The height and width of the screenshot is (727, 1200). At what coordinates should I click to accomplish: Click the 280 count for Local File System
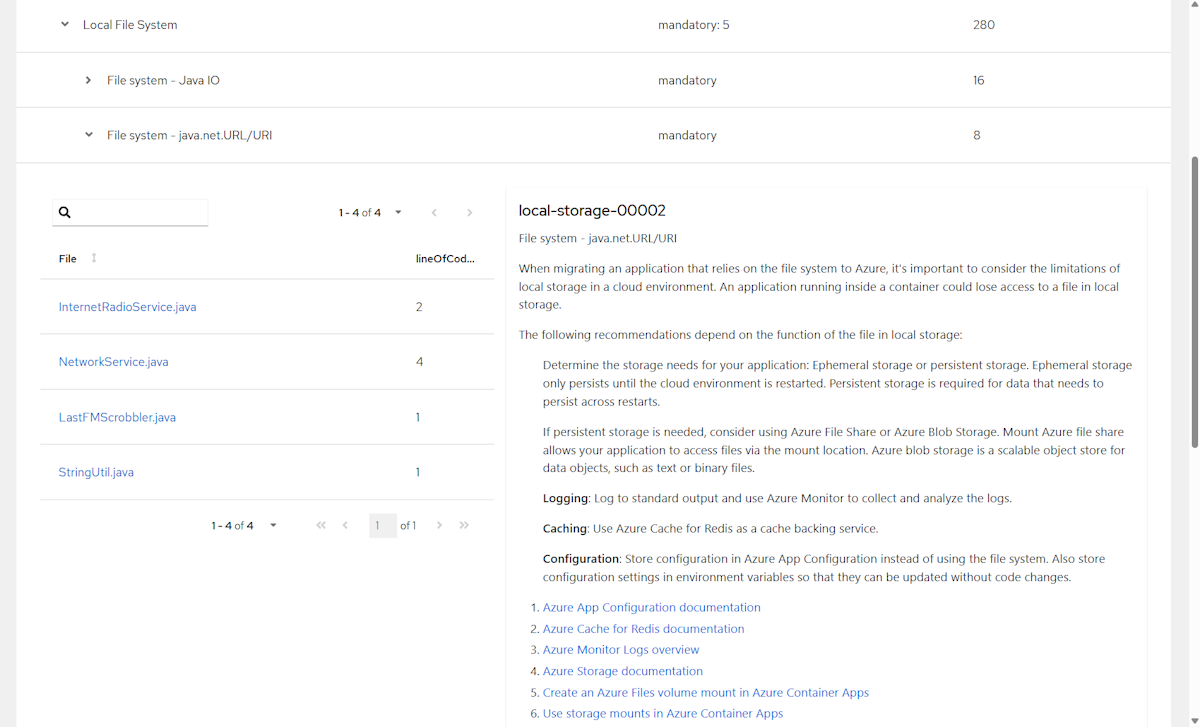983,25
